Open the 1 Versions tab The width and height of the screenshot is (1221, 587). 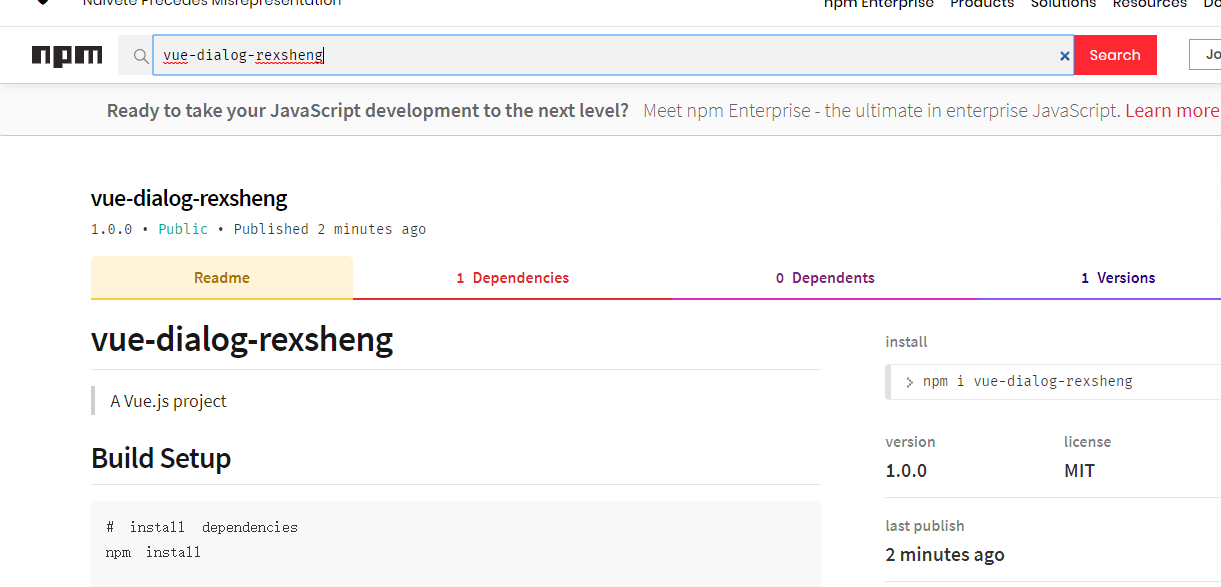point(1118,278)
